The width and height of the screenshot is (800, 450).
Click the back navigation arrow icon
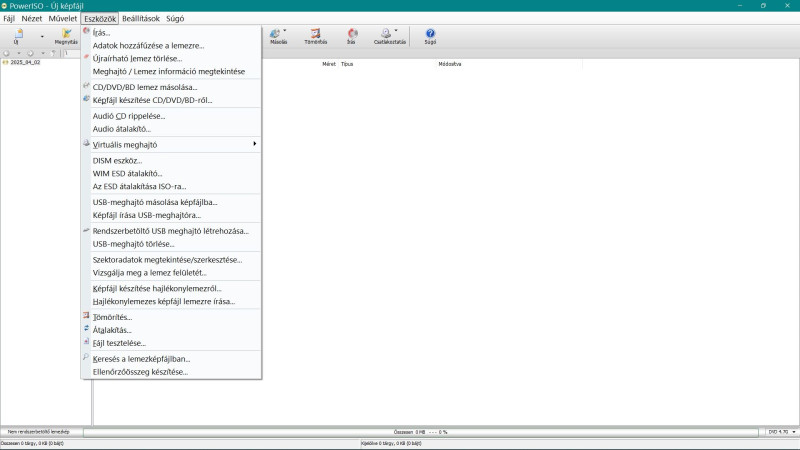(7, 53)
